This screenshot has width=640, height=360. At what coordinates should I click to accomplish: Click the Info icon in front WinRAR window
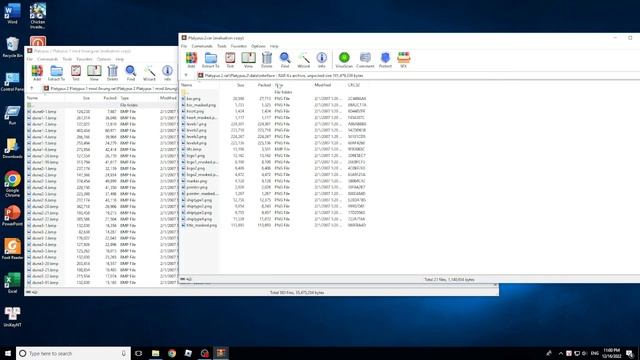coord(322,60)
